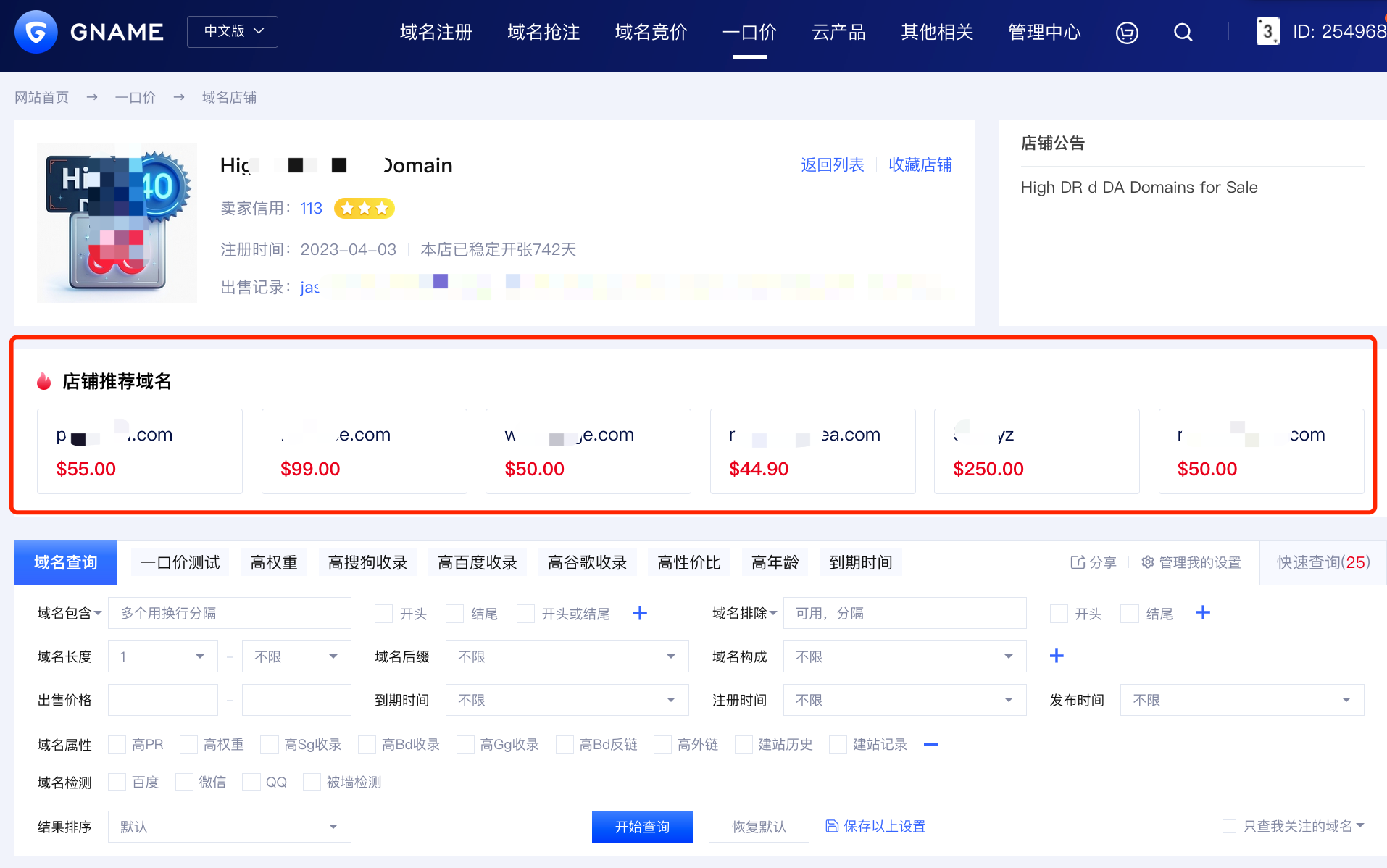Image resolution: width=1387 pixels, height=868 pixels.
Task: Select the 一口价测试 tab
Action: [180, 562]
